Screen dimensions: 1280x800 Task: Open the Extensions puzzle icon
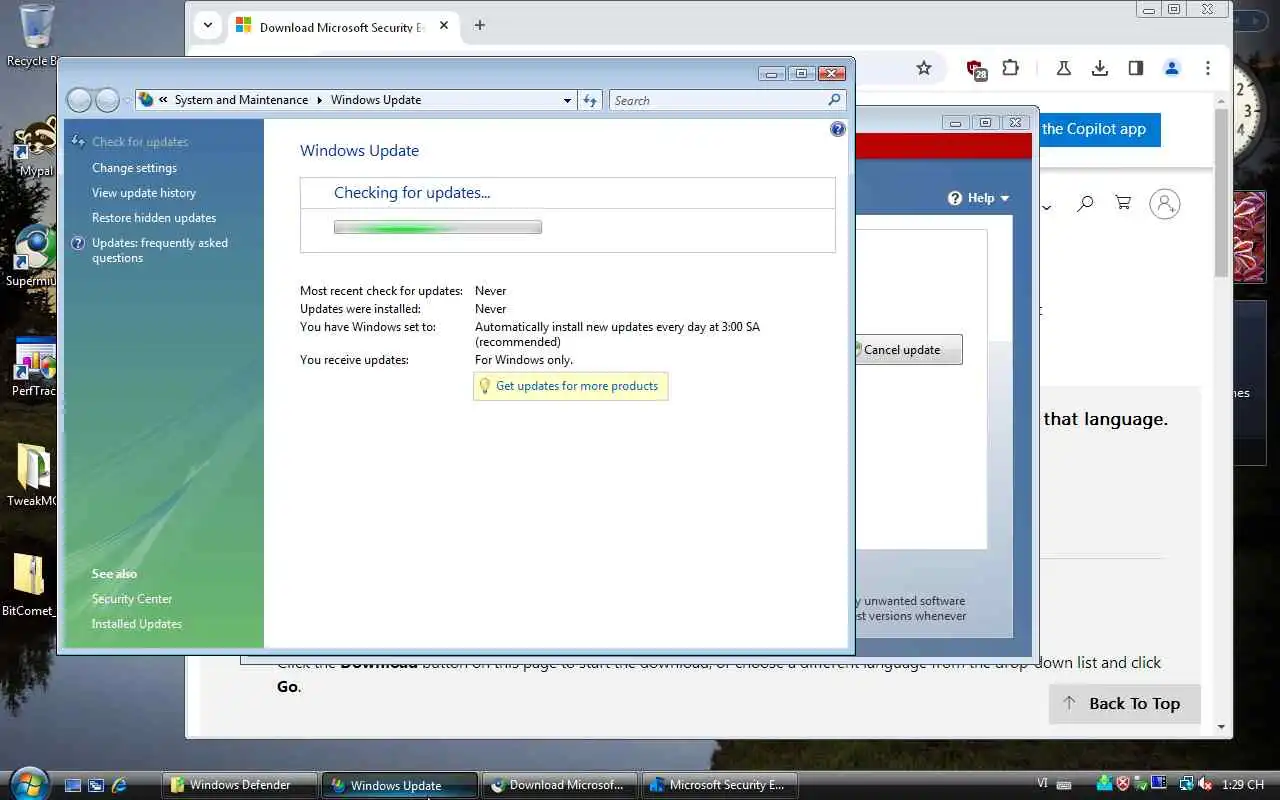(x=1011, y=68)
